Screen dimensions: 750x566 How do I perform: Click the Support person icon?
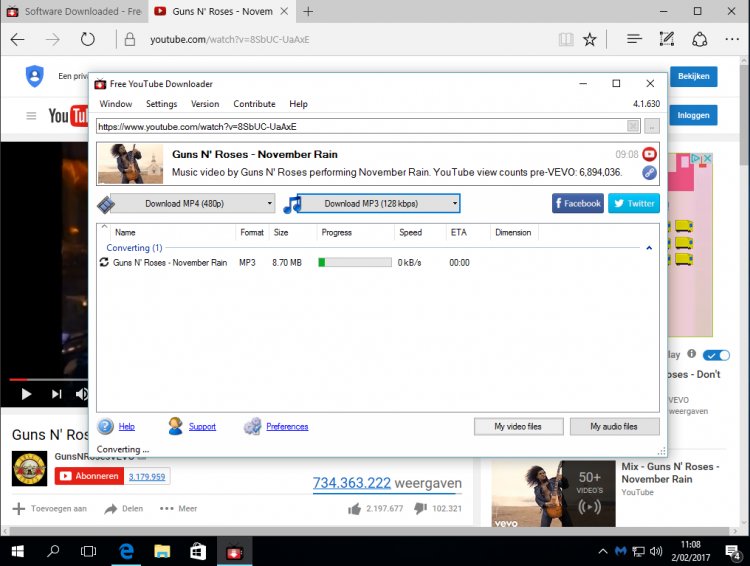176,426
